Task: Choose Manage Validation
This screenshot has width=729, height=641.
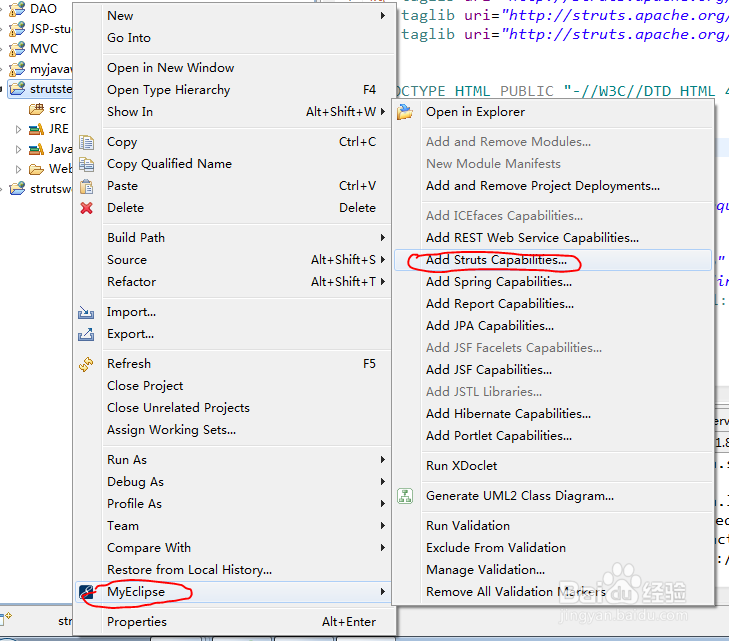Action: [553, 570]
